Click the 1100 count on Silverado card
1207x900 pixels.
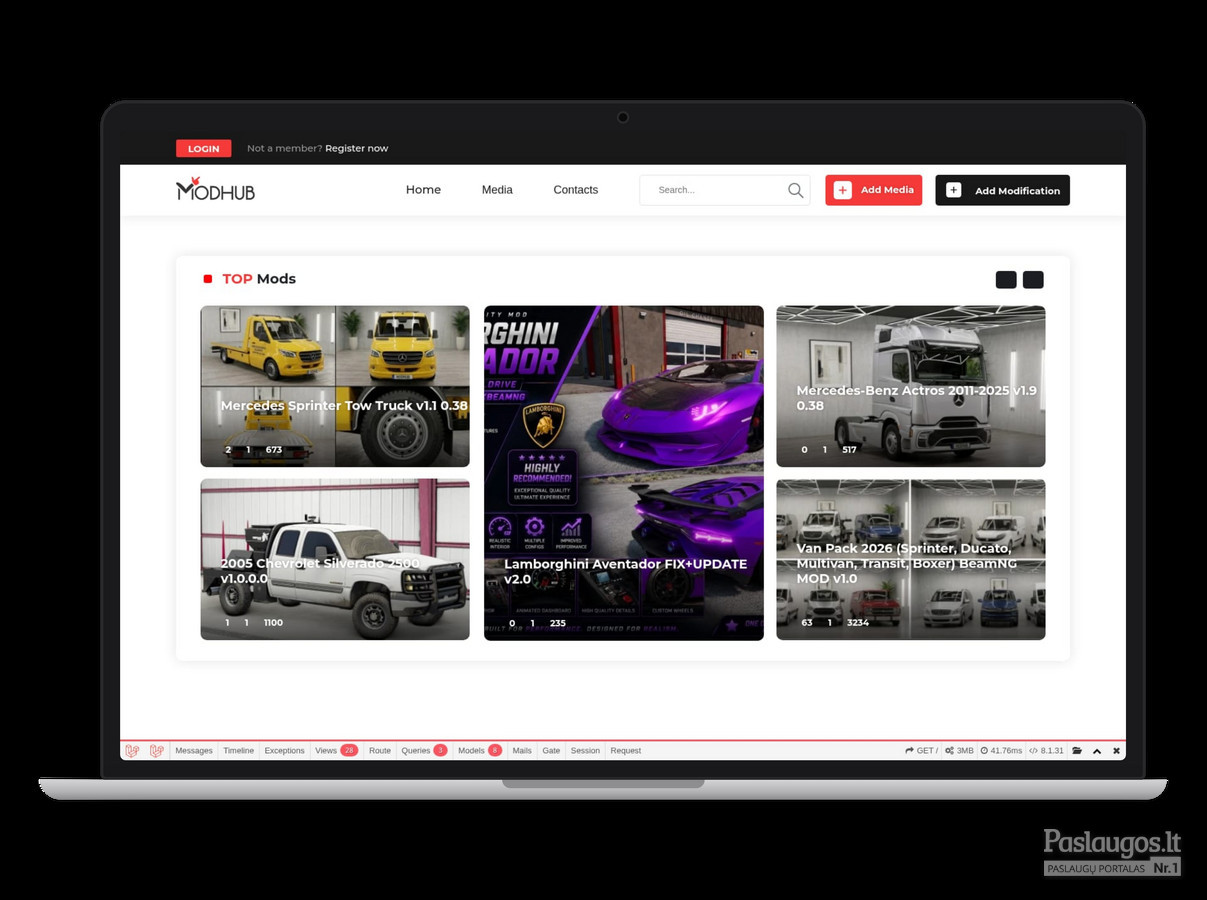[273, 623]
